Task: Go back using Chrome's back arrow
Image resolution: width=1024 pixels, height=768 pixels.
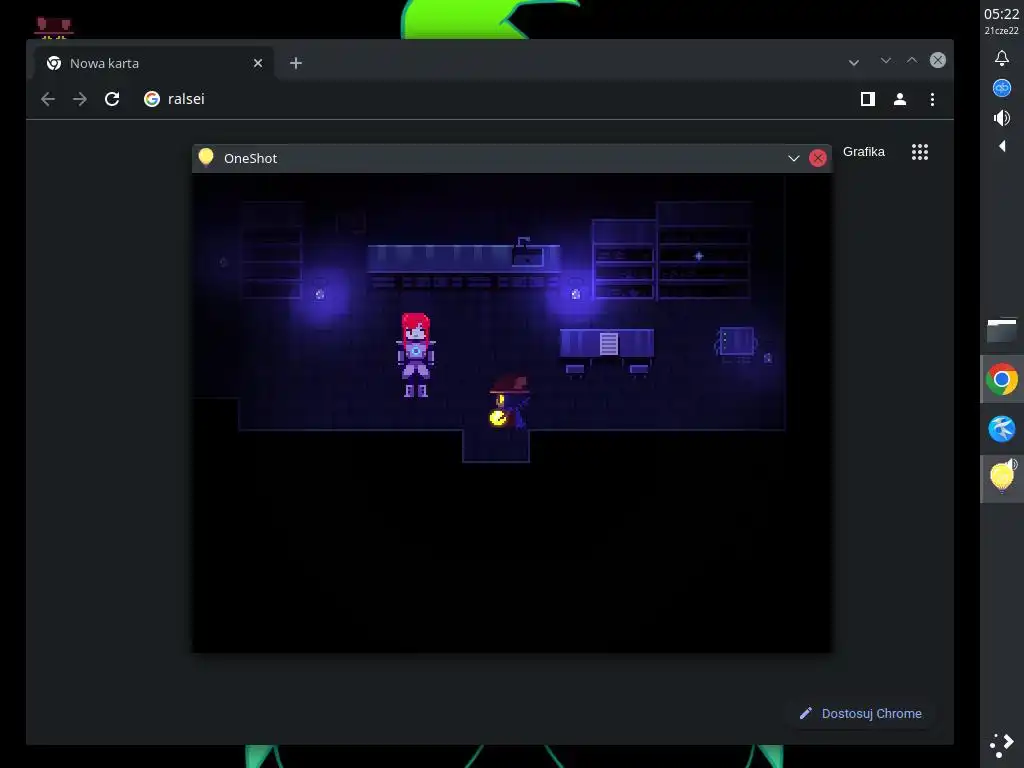Action: point(48,99)
